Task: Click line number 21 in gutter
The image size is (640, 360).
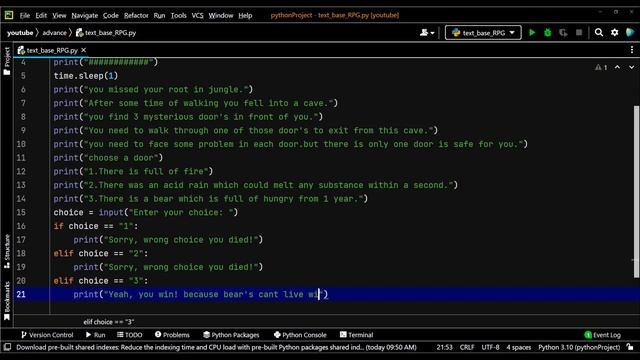Action: (x=21, y=294)
